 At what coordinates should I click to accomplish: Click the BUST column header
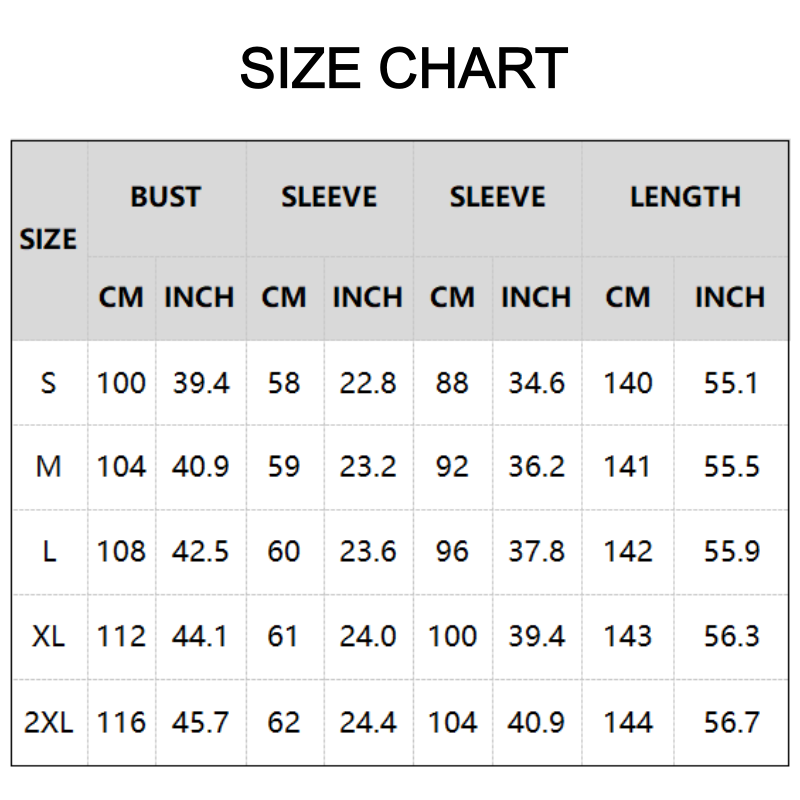165,197
